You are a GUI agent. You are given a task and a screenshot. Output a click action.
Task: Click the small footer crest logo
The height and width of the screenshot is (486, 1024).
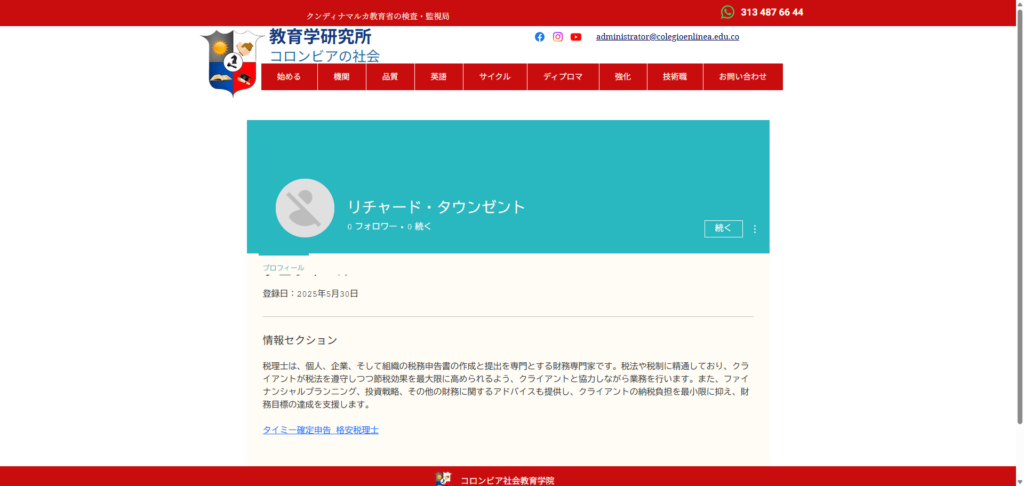point(443,479)
